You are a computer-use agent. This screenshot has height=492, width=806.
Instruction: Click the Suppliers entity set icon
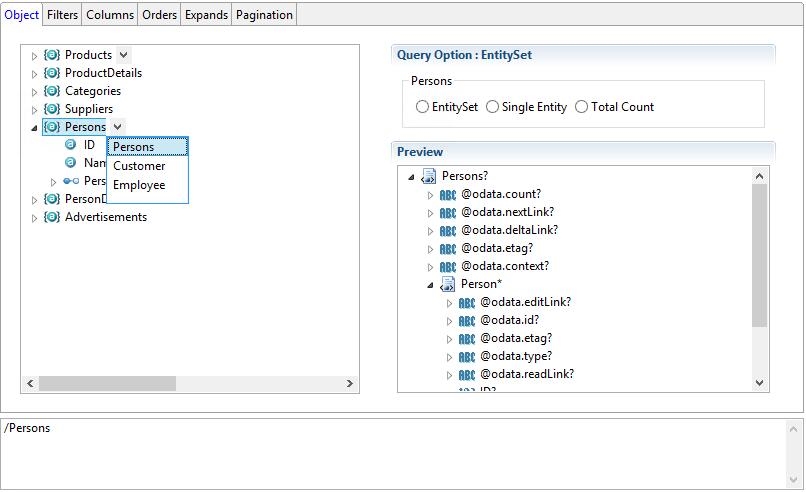[x=52, y=109]
